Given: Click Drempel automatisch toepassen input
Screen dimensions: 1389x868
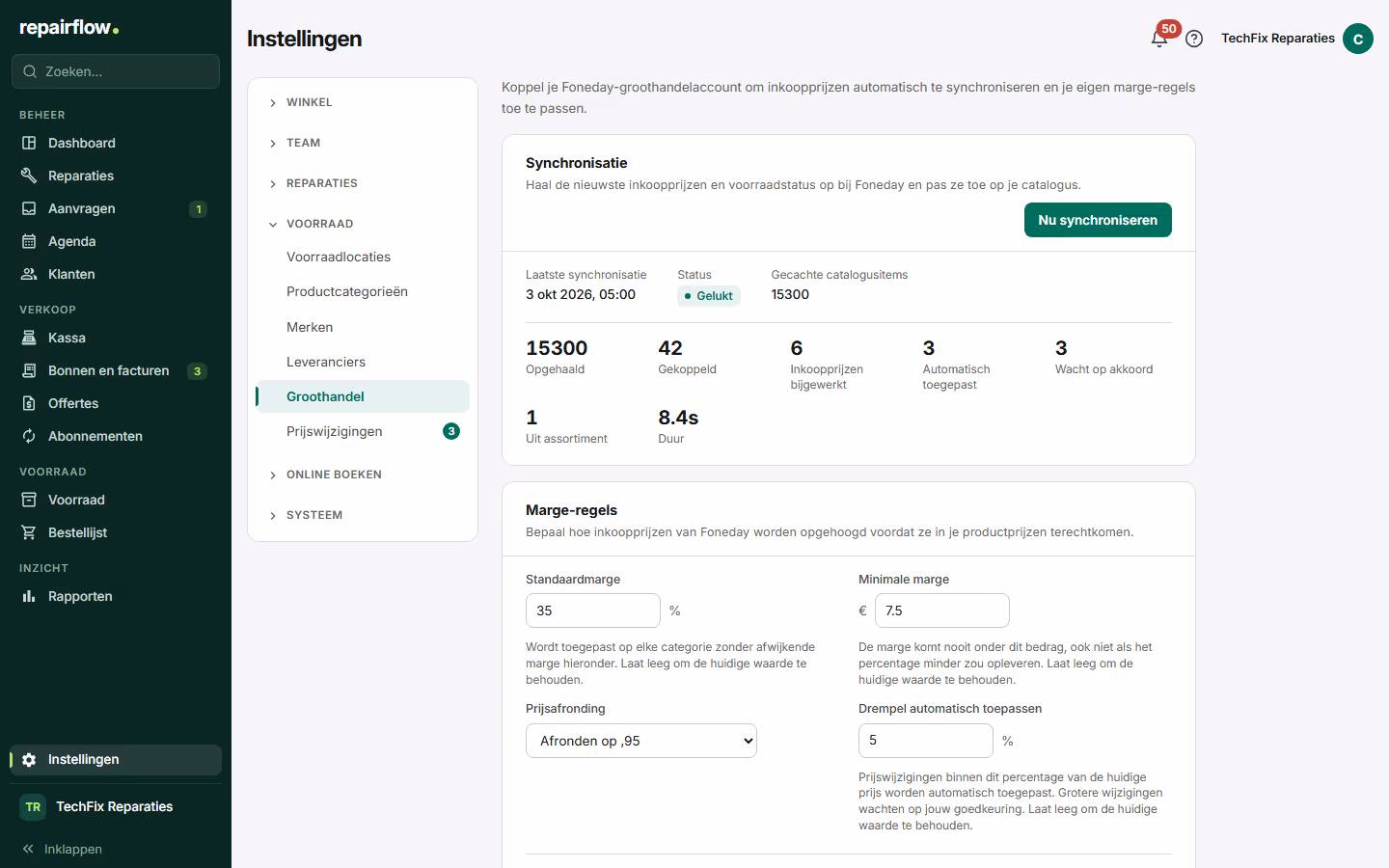Looking at the screenshot, I should [x=926, y=741].
